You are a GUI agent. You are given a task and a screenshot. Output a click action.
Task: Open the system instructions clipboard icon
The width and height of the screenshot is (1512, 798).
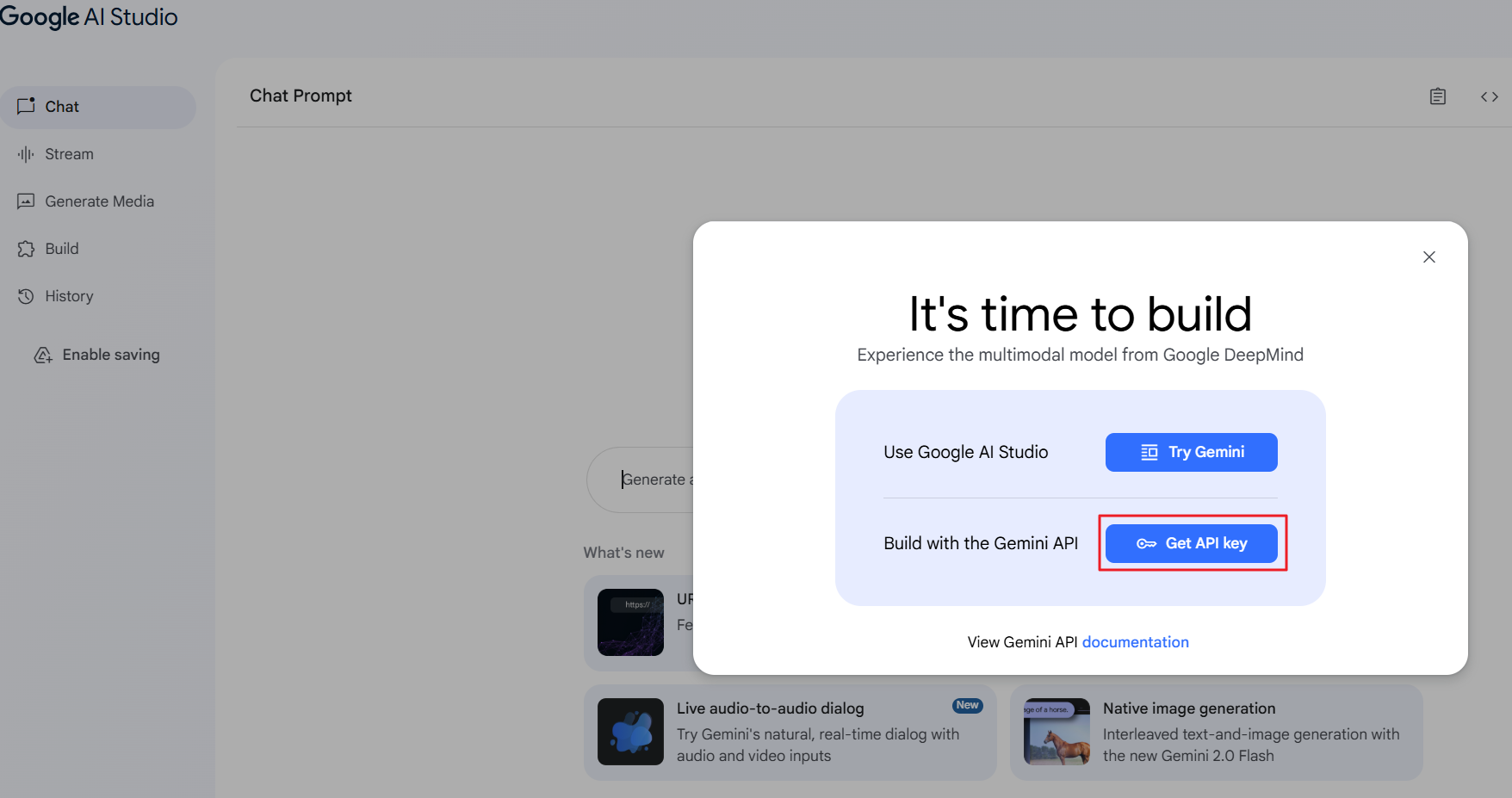click(x=1438, y=96)
